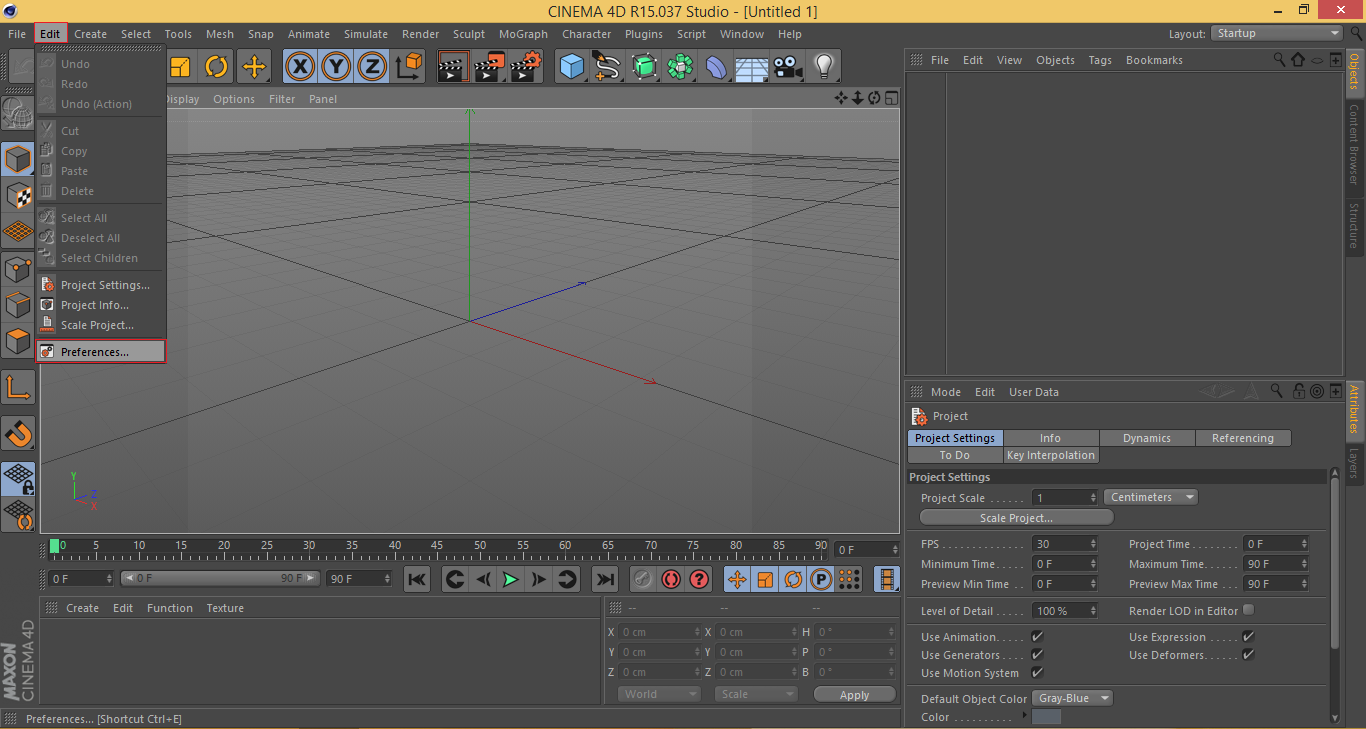
Task: Click the green Array modeling icon
Action: click(x=680, y=67)
